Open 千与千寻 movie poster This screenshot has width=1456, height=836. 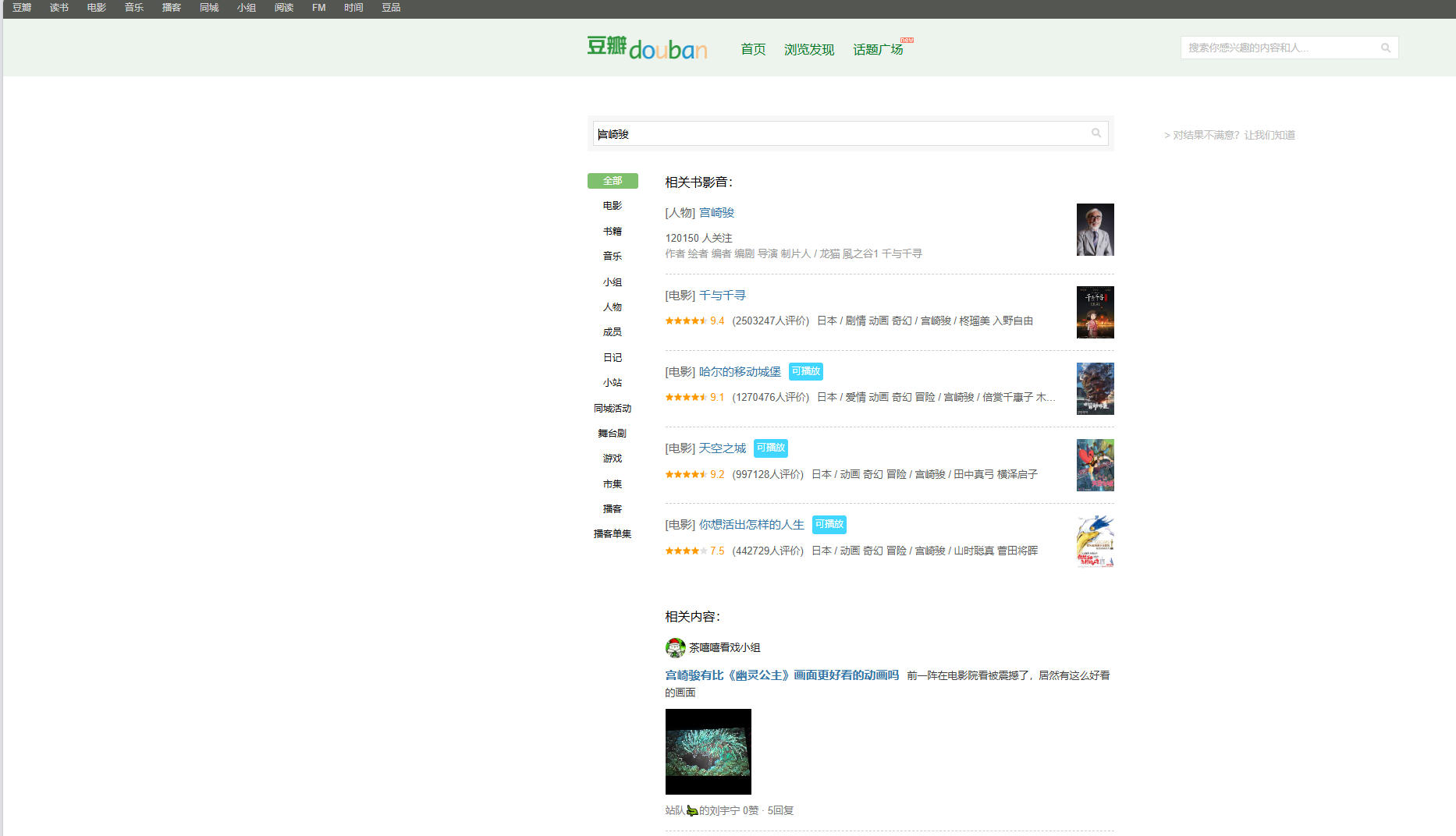(1095, 313)
